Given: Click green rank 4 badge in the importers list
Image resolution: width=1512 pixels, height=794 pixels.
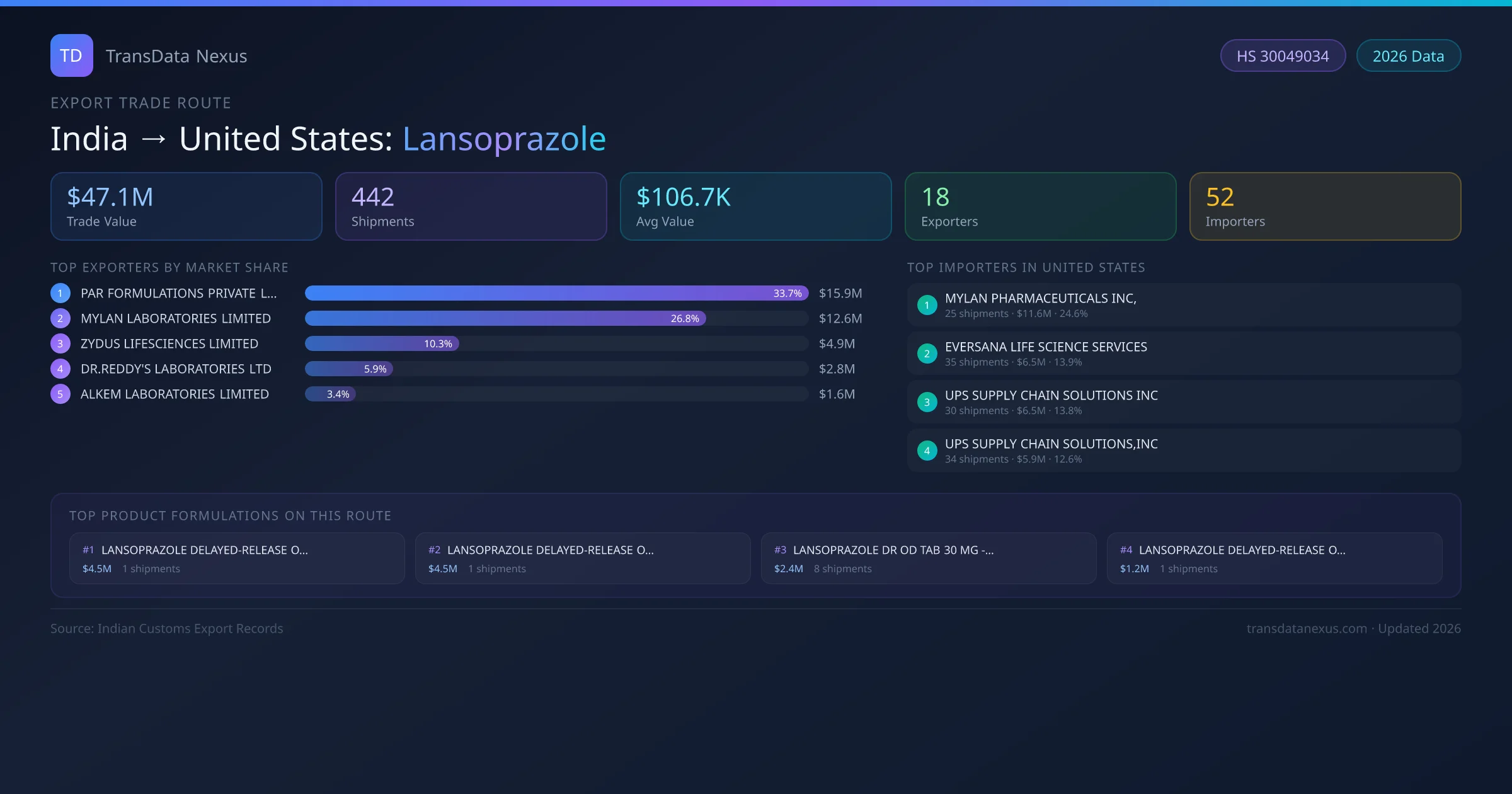Looking at the screenshot, I should [x=927, y=451].
